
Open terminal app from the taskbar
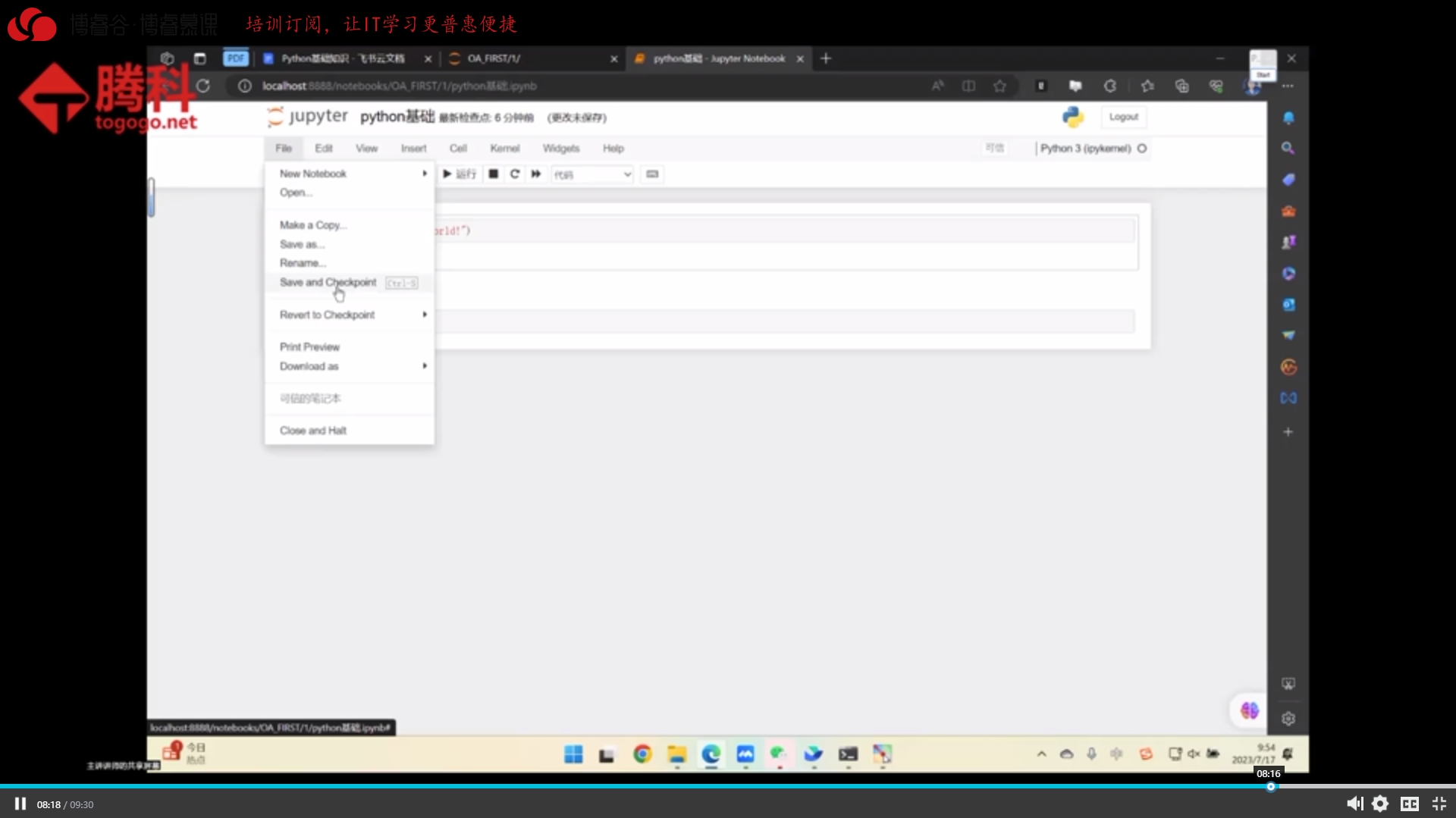click(x=848, y=754)
